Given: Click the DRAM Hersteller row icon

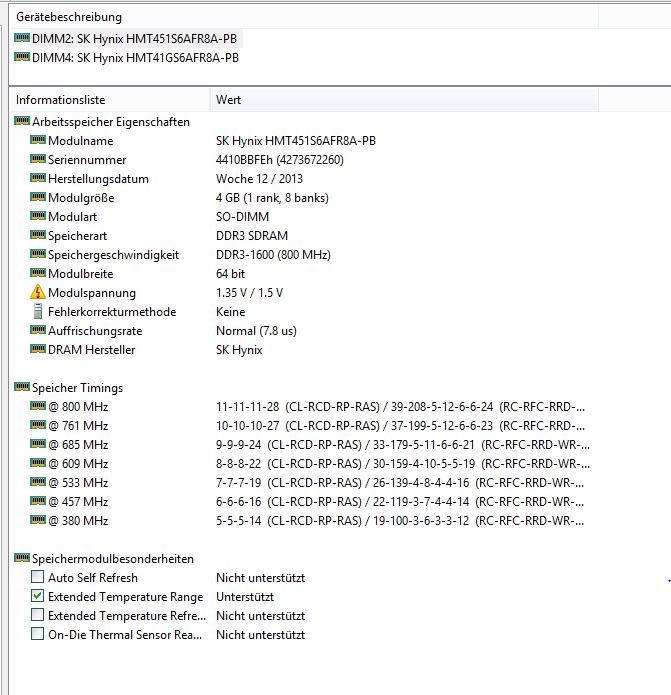Looking at the screenshot, I should 38,349.
